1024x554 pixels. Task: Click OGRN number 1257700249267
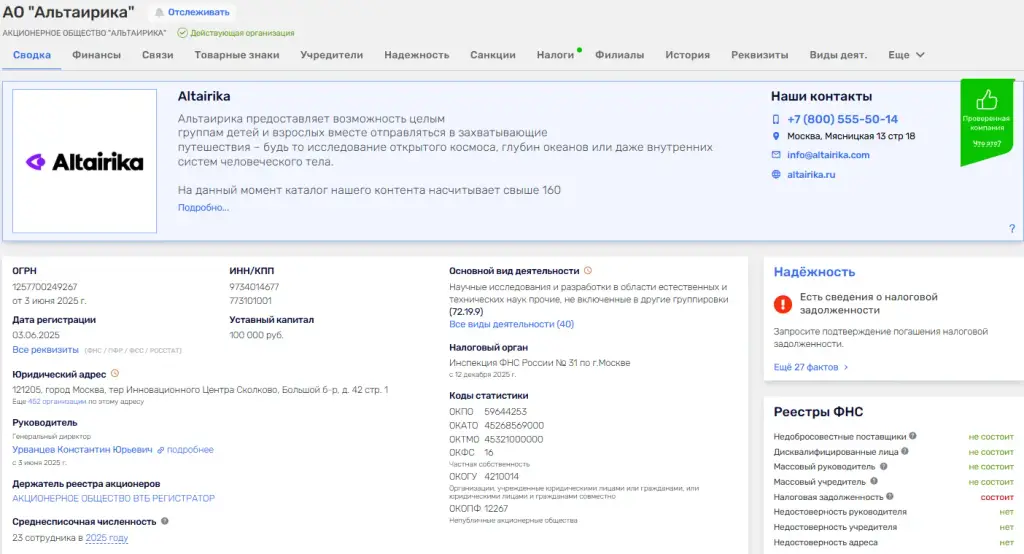pos(44,287)
